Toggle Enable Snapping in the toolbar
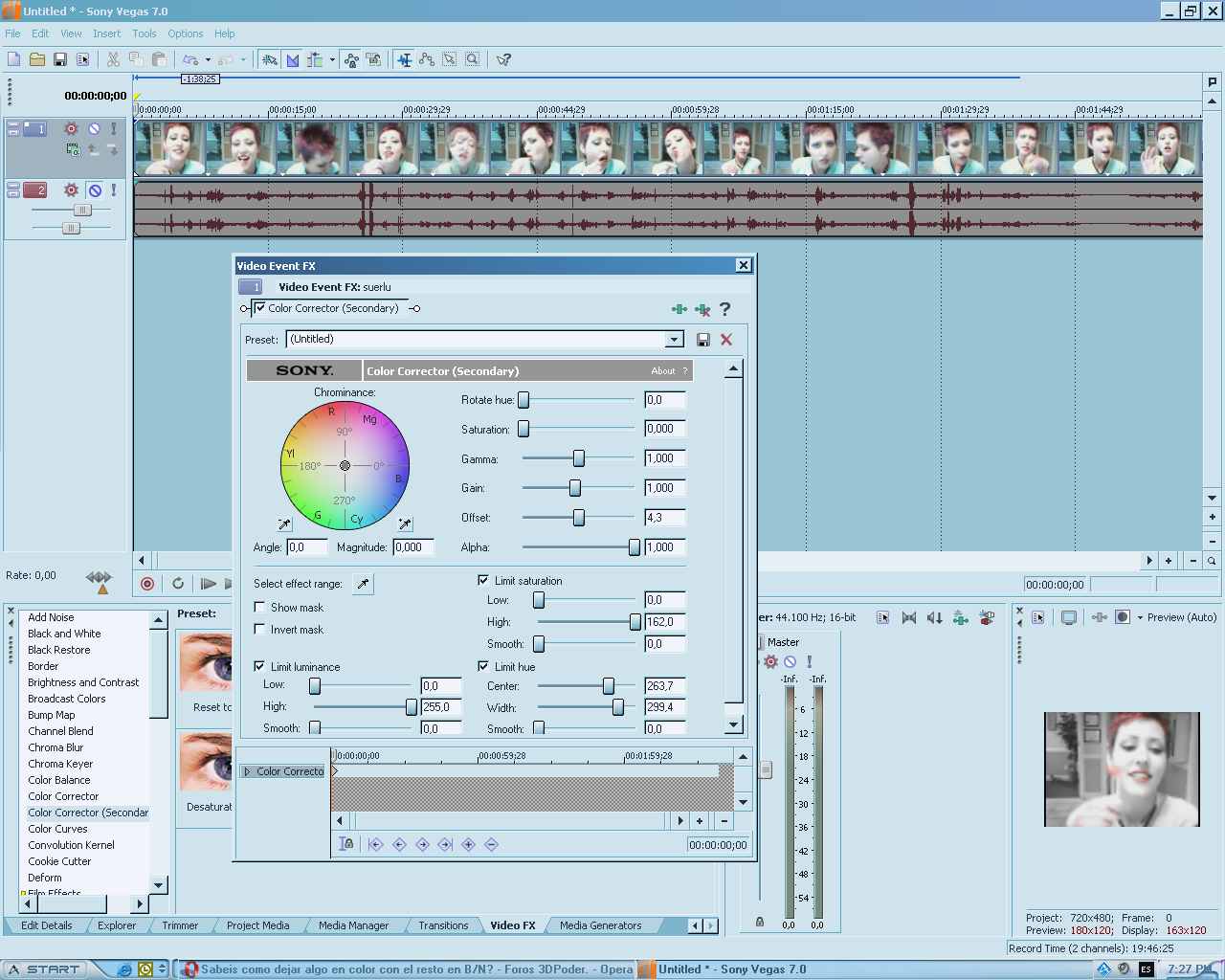The image size is (1225, 980). tap(270, 59)
